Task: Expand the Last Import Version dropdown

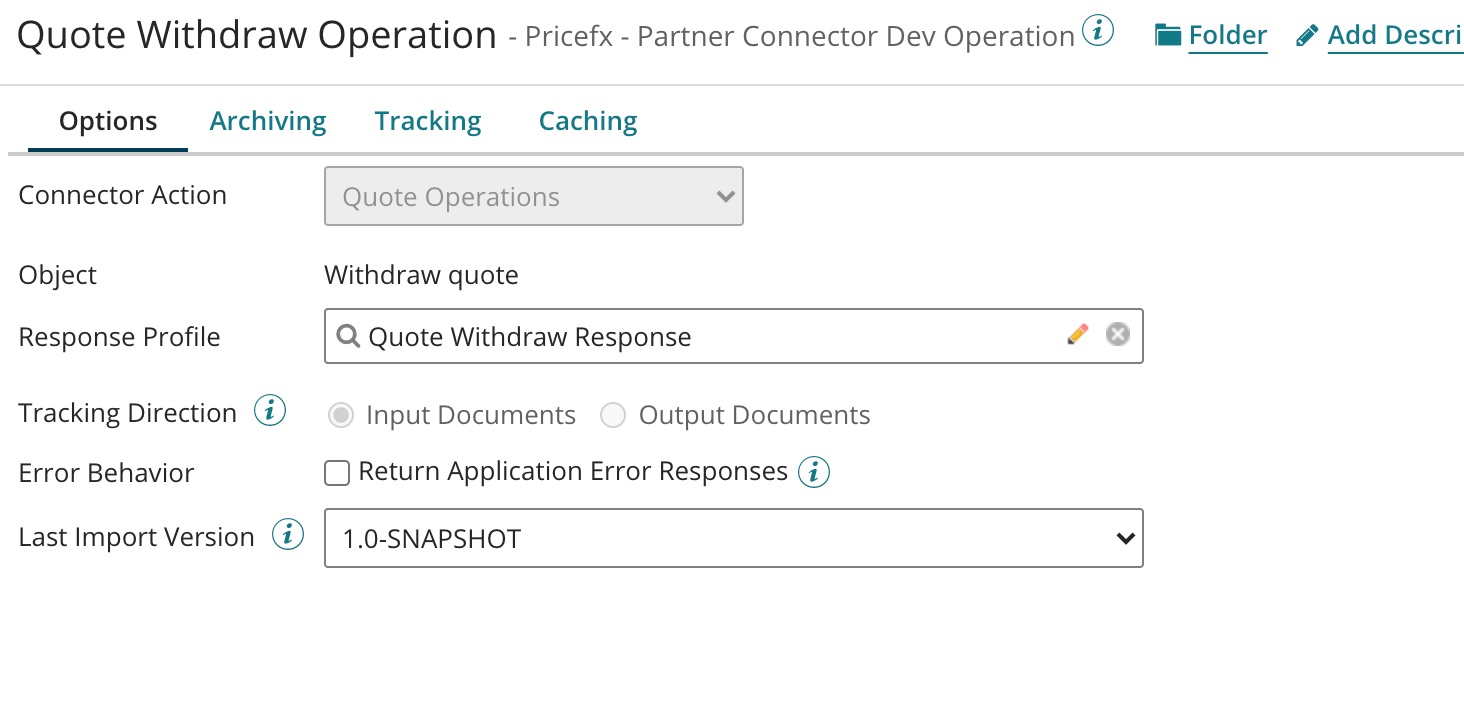Action: (x=734, y=539)
